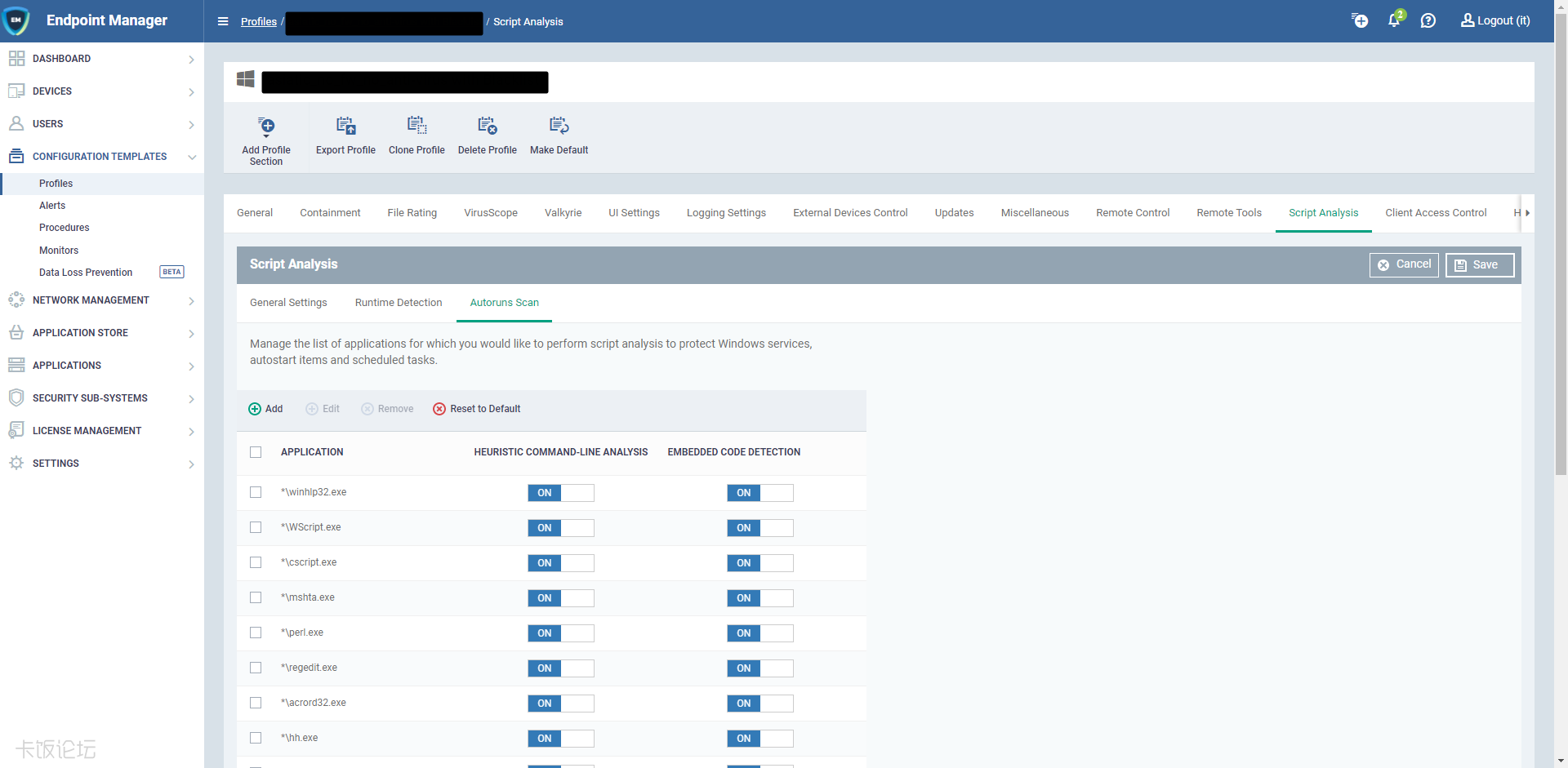This screenshot has width=1568, height=768.
Task: Click the Logout user icon
Action: (1468, 20)
